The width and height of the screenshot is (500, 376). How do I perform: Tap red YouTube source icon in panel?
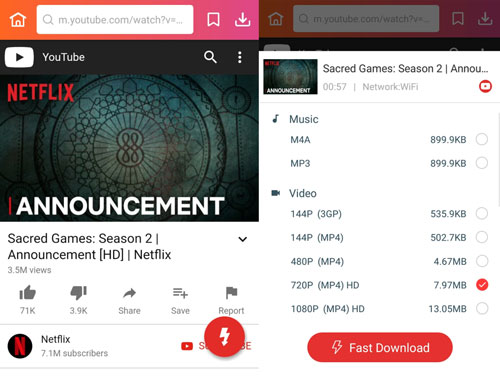[485, 86]
